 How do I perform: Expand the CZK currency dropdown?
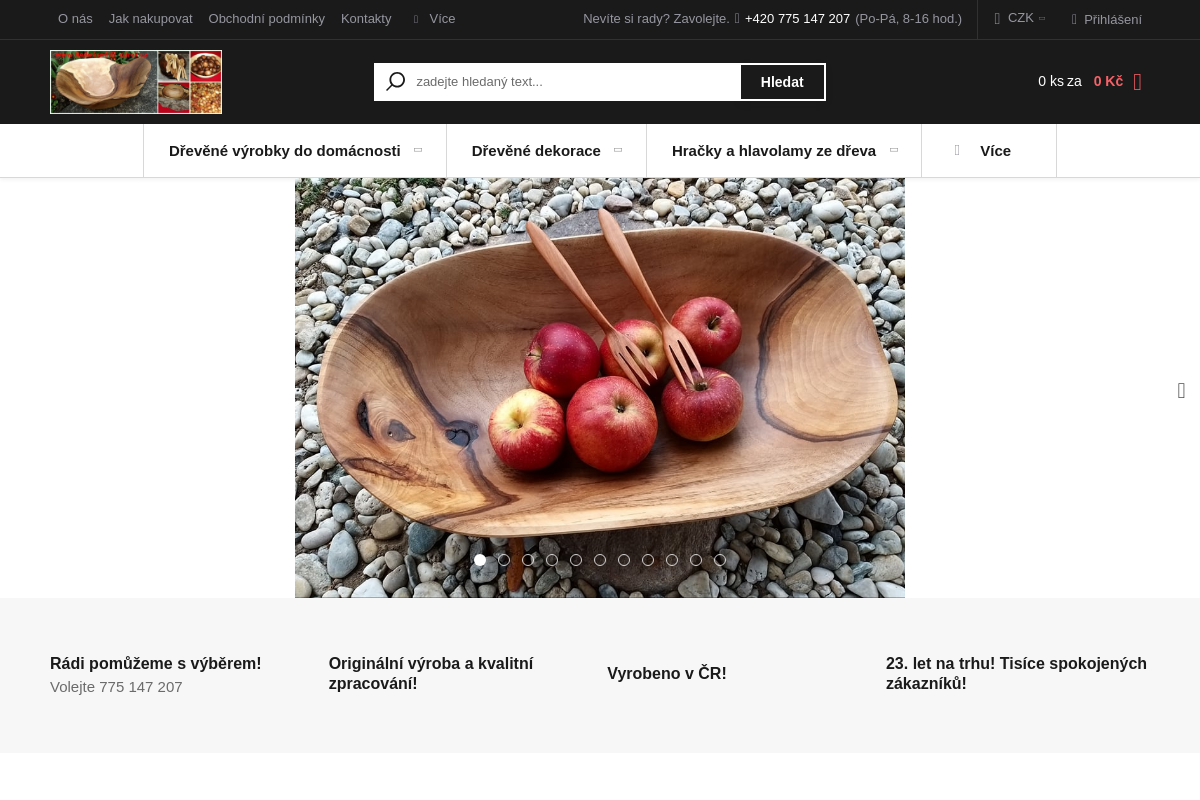click(x=1020, y=18)
